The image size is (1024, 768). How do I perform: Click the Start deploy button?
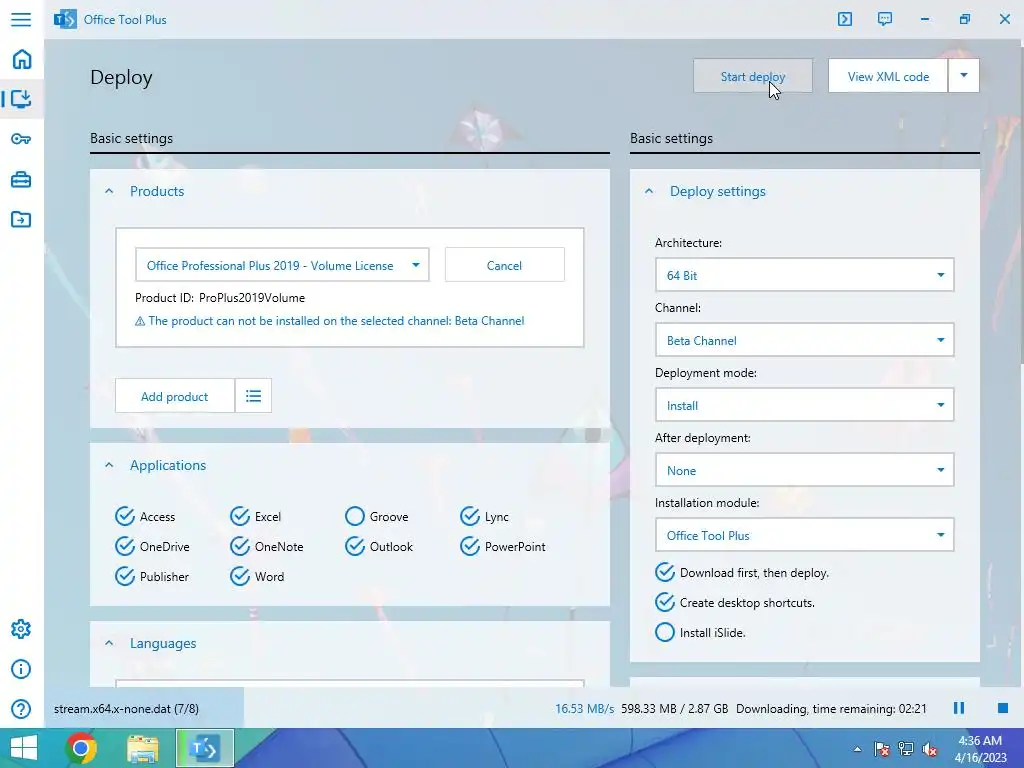[x=753, y=76]
